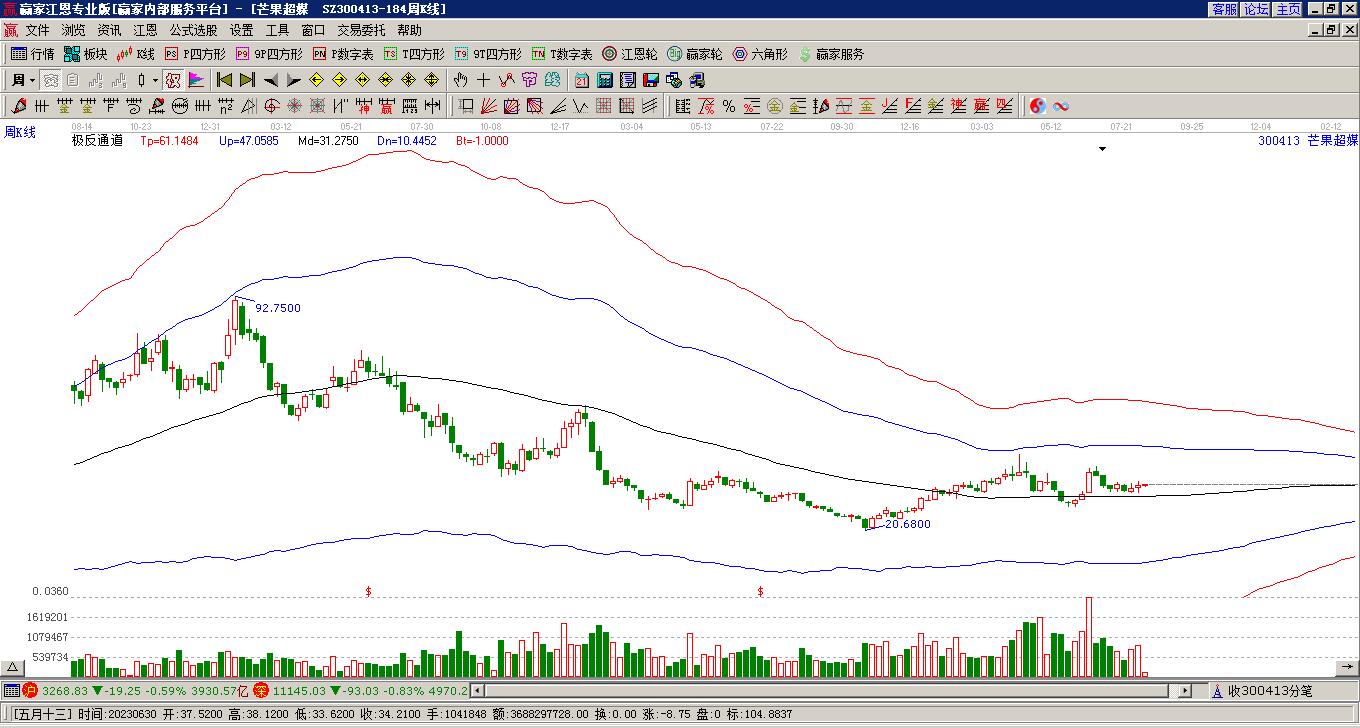Enable the crosshair cursor tool
1360x728 pixels.
pyautogui.click(x=483, y=80)
